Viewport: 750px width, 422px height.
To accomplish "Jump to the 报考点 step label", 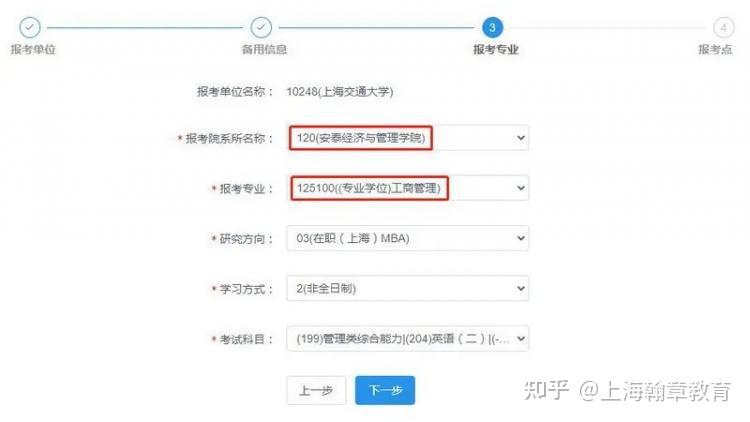I will [x=715, y=49].
